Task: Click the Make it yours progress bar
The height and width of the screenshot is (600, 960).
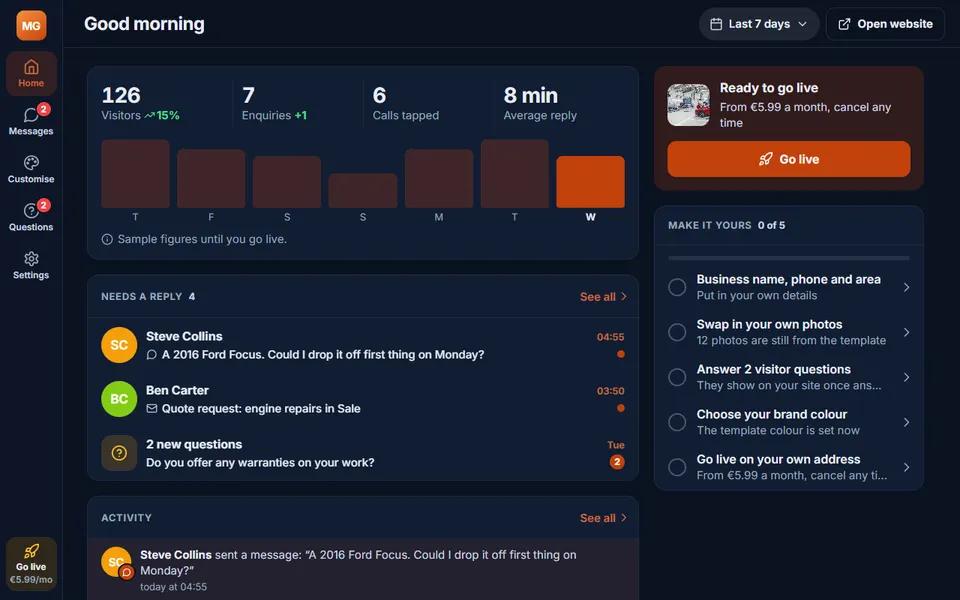Action: (x=789, y=258)
